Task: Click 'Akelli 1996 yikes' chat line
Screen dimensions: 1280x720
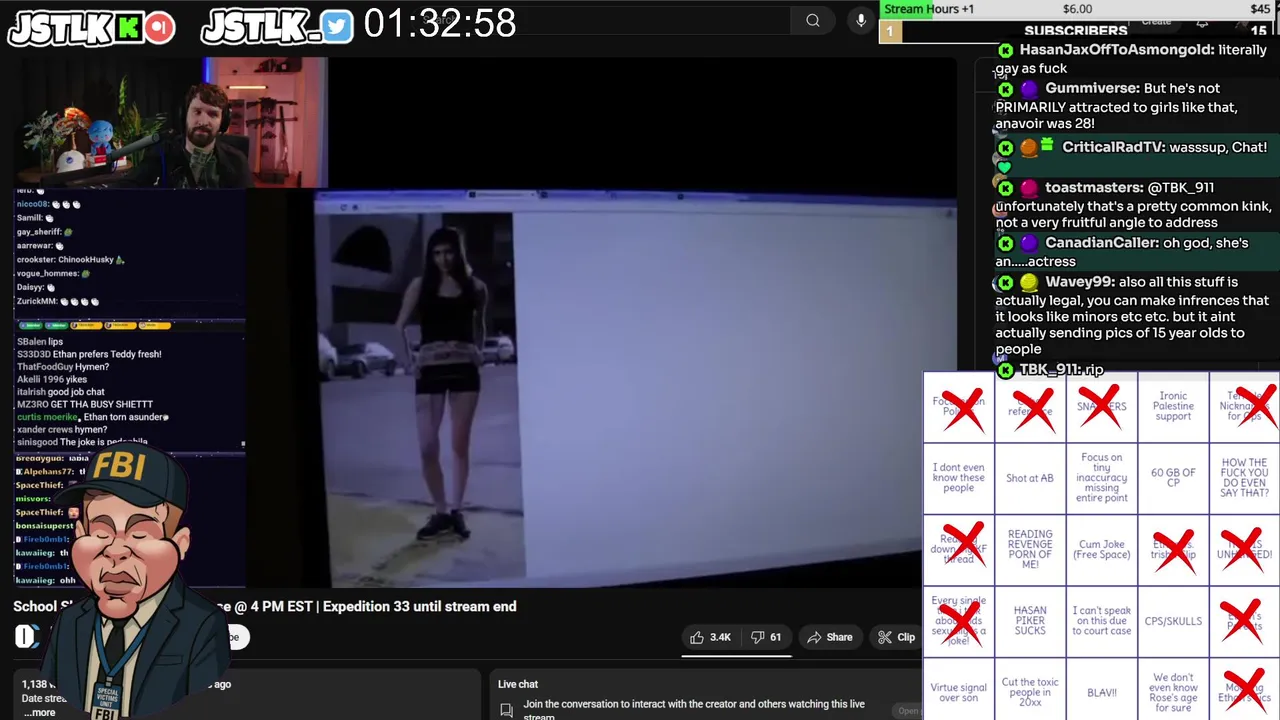Action: pyautogui.click(x=52, y=380)
